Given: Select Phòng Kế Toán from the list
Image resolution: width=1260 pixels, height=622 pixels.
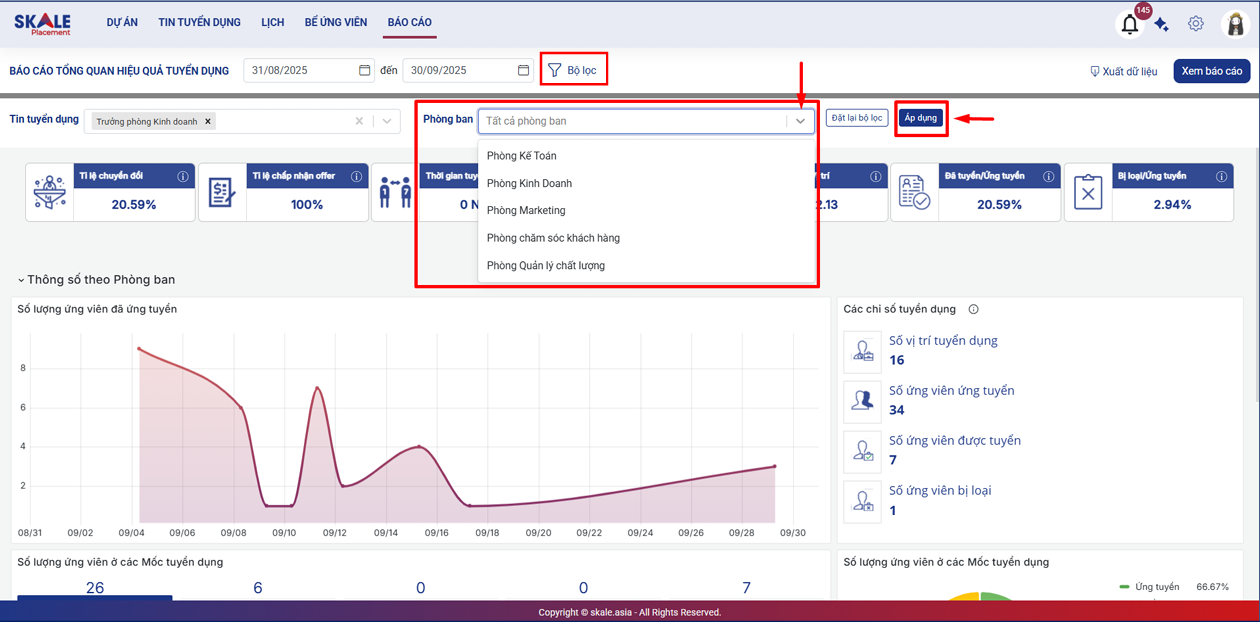Looking at the screenshot, I should click(521, 156).
